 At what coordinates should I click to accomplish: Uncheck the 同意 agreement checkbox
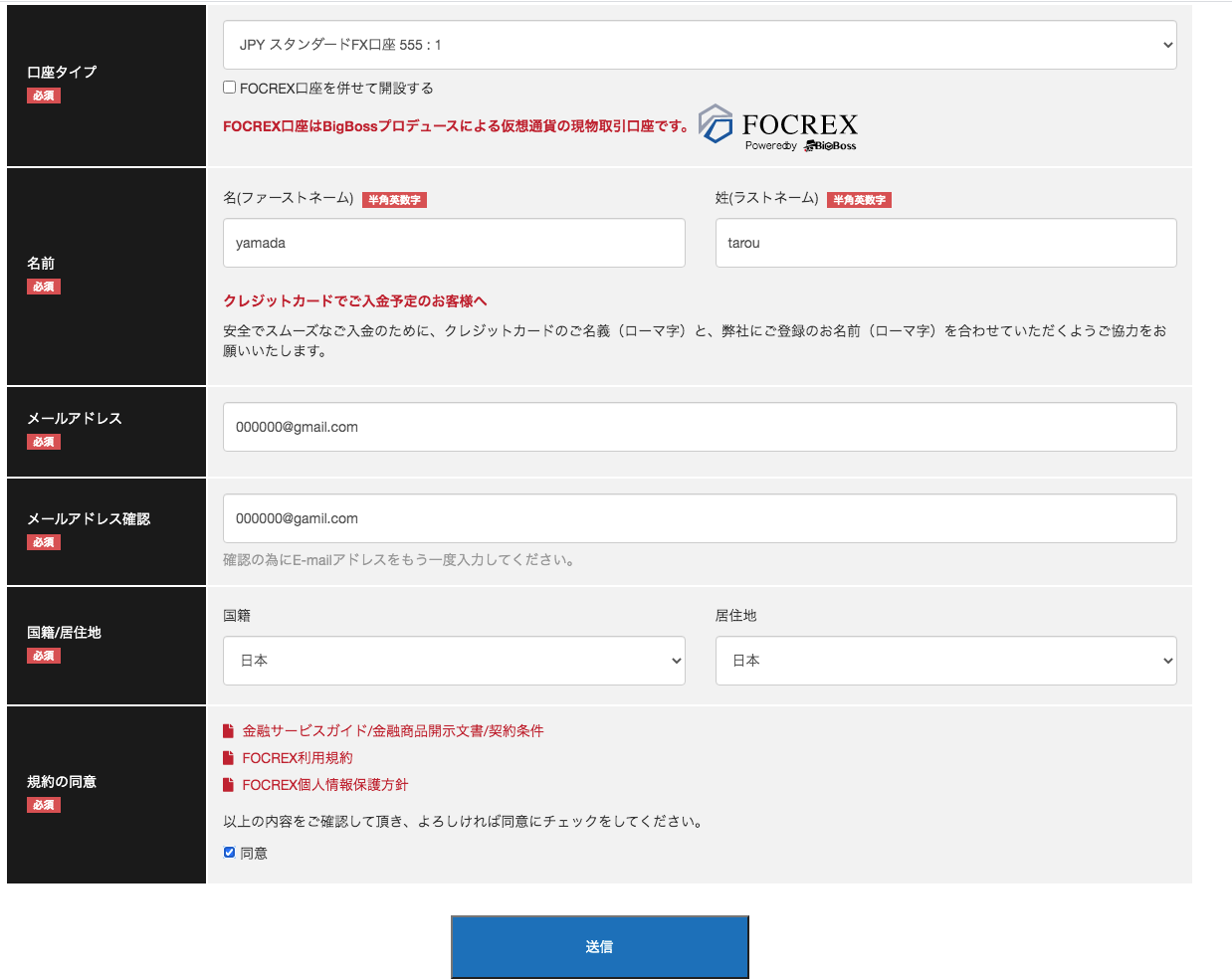coord(230,853)
